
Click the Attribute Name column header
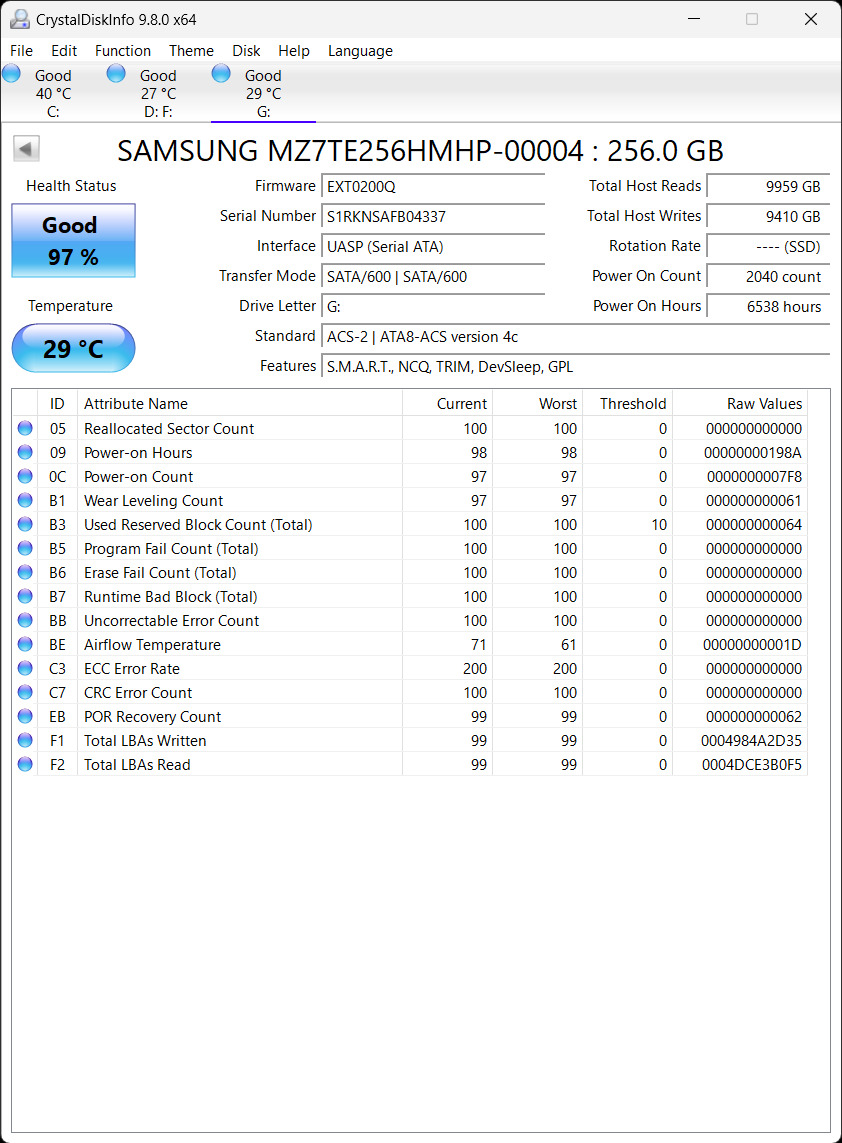(x=240, y=403)
